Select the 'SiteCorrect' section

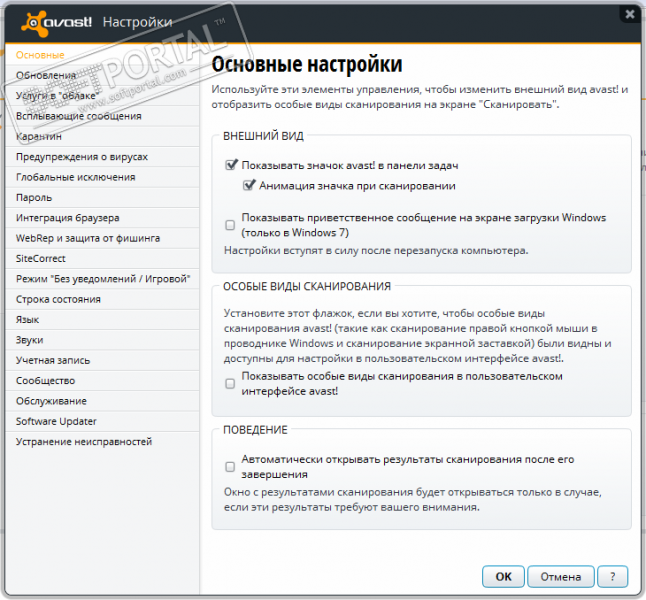[x=102, y=258]
